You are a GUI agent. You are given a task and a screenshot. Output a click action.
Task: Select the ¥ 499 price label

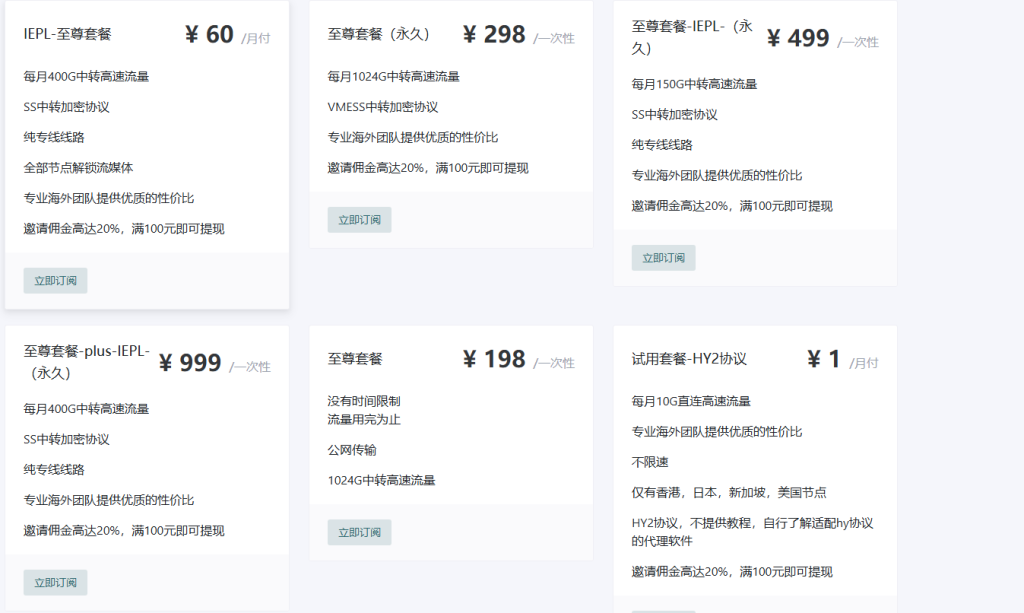click(x=798, y=38)
